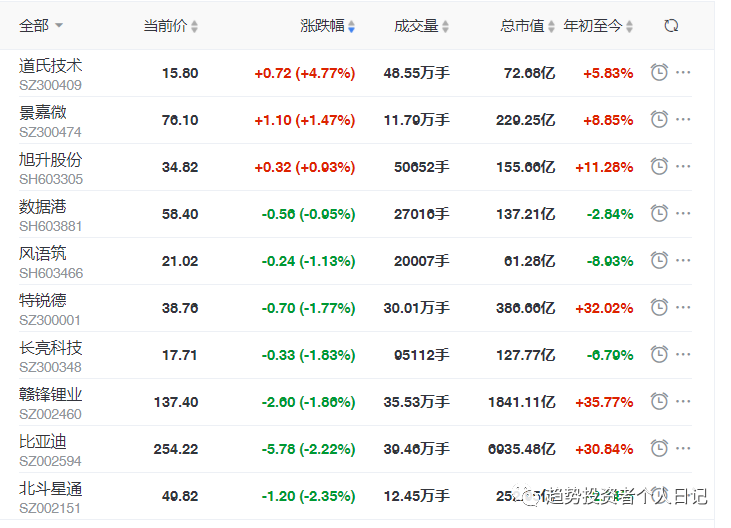
Task: Click the change -0.24 (-1.13%)
Action: tap(308, 261)
